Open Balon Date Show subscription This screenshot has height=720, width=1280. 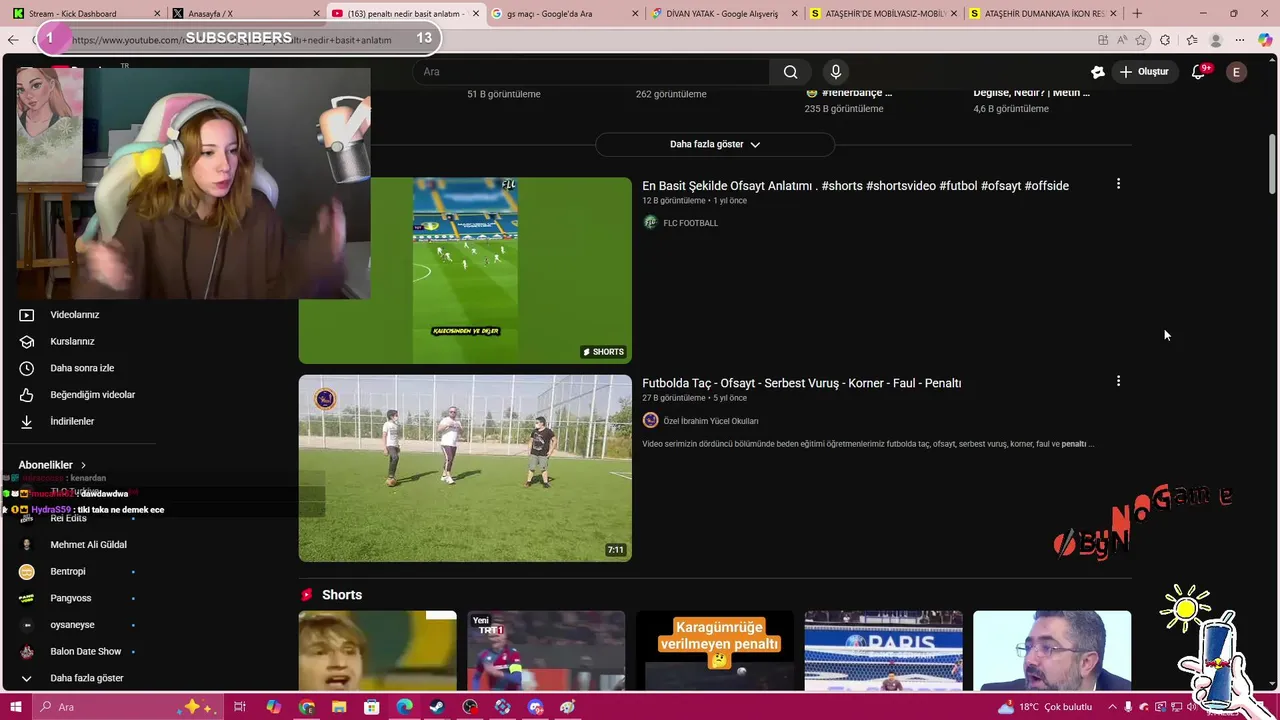tap(85, 651)
